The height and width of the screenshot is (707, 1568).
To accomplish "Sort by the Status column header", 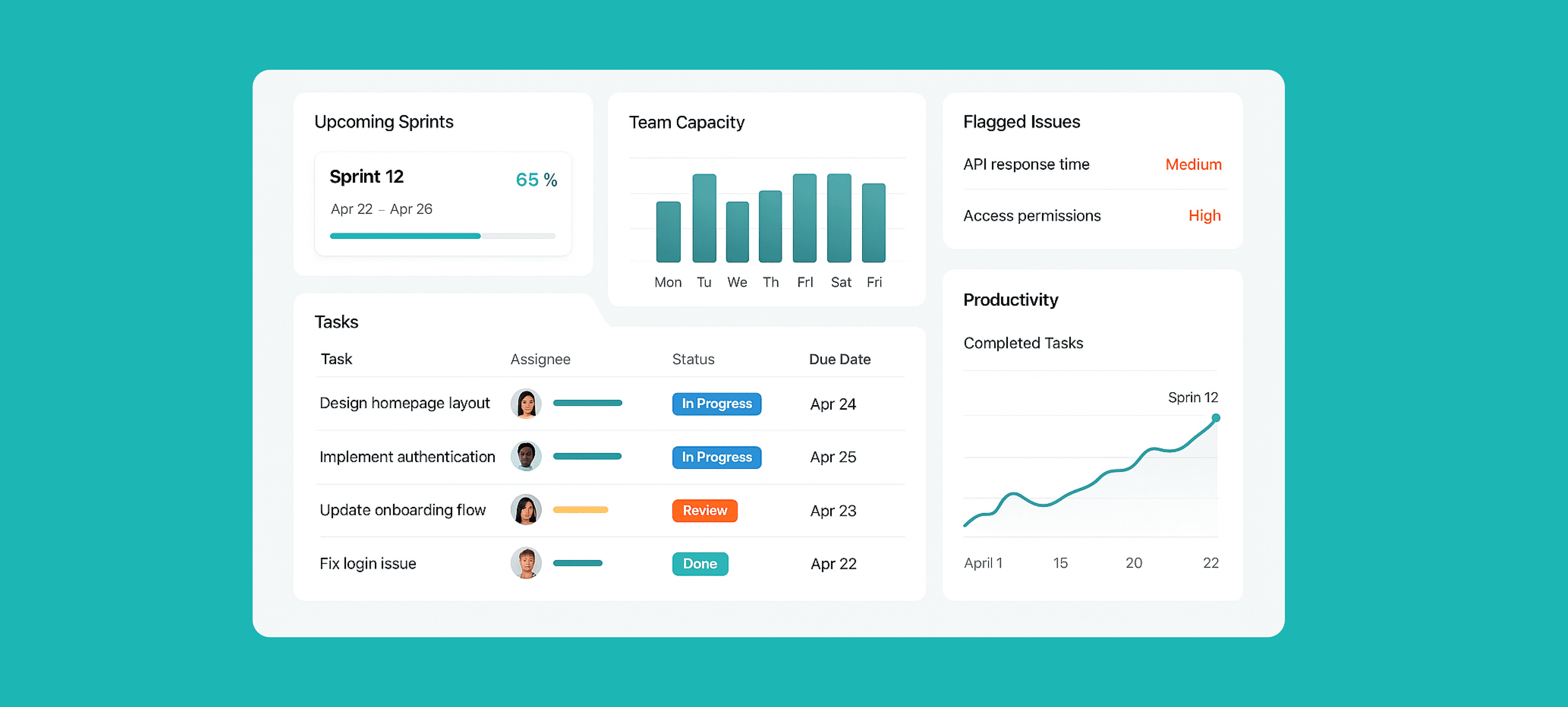I will [693, 359].
